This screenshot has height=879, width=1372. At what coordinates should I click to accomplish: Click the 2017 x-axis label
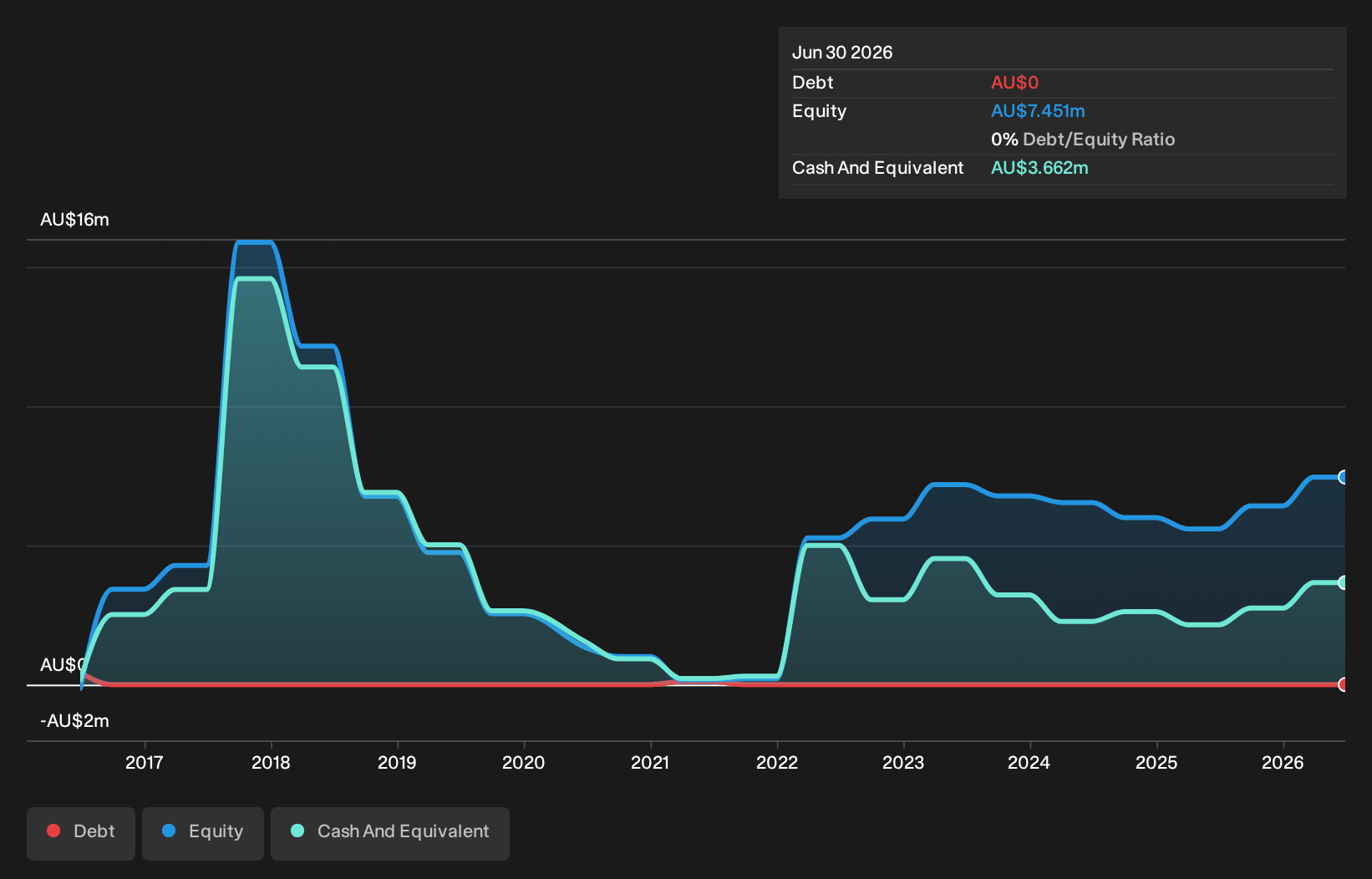pyautogui.click(x=145, y=762)
